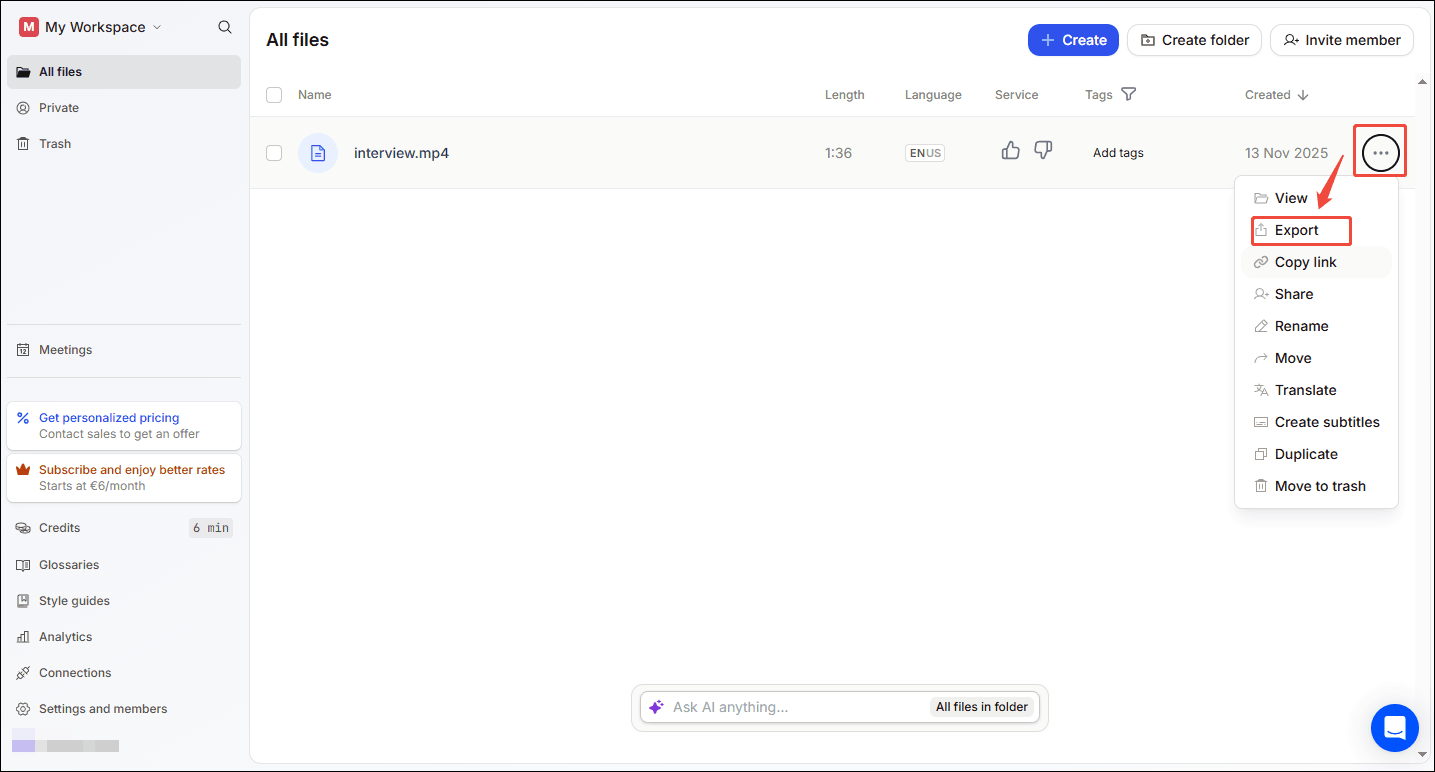Click the Get personalized pricing link
Viewport: 1435px width, 772px height.
109,417
